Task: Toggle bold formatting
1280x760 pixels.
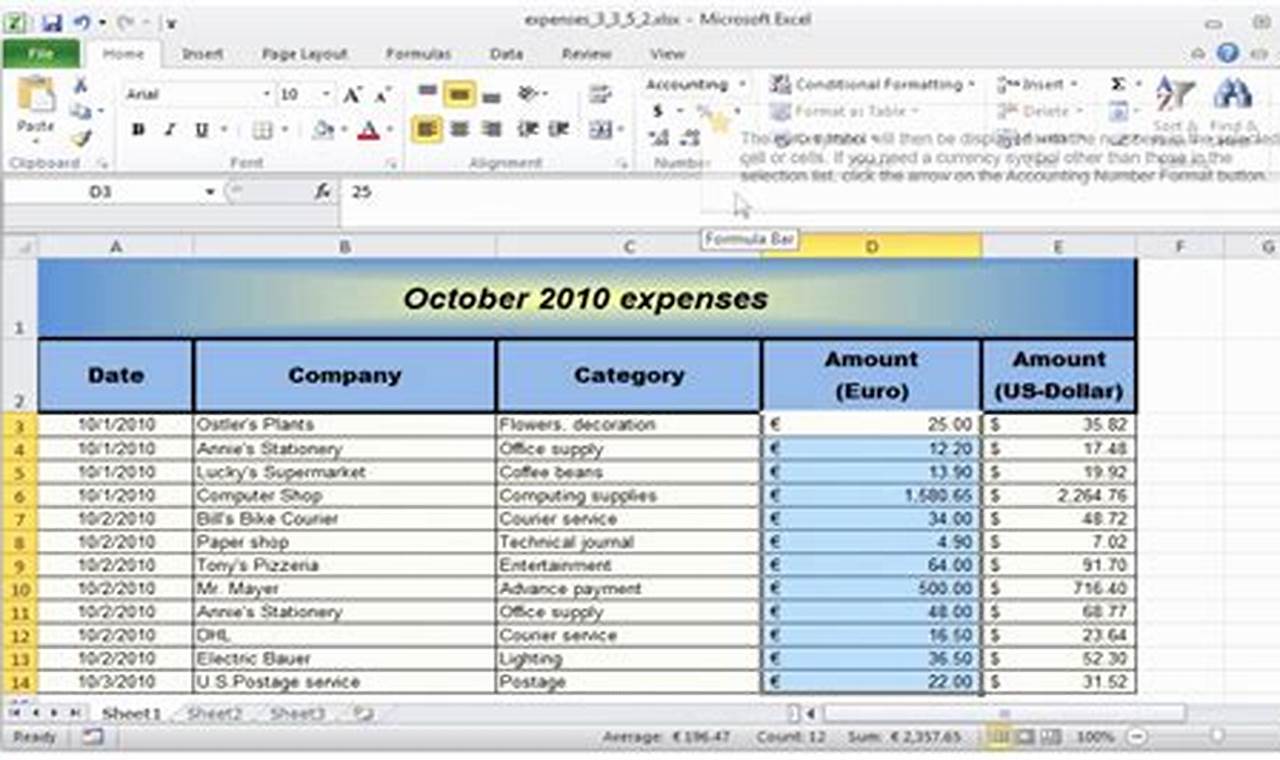Action: (139, 130)
